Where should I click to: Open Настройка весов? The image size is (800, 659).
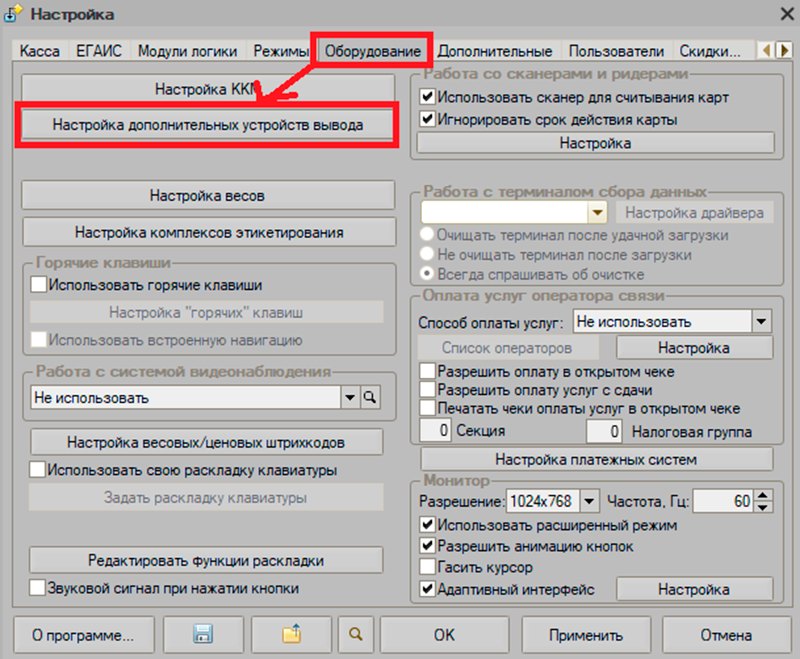click(208, 195)
